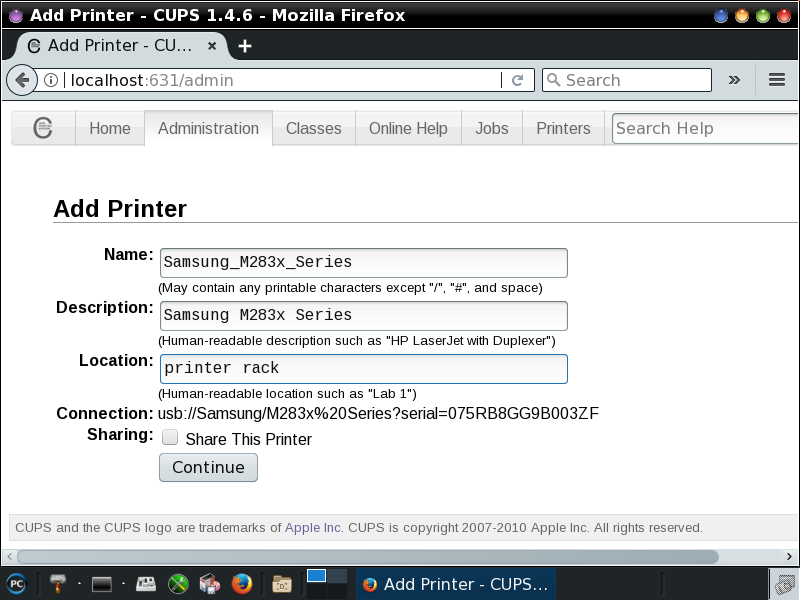Click the horizontal scrollbar at the bottom
800x600 pixels.
pyautogui.click(x=366, y=556)
